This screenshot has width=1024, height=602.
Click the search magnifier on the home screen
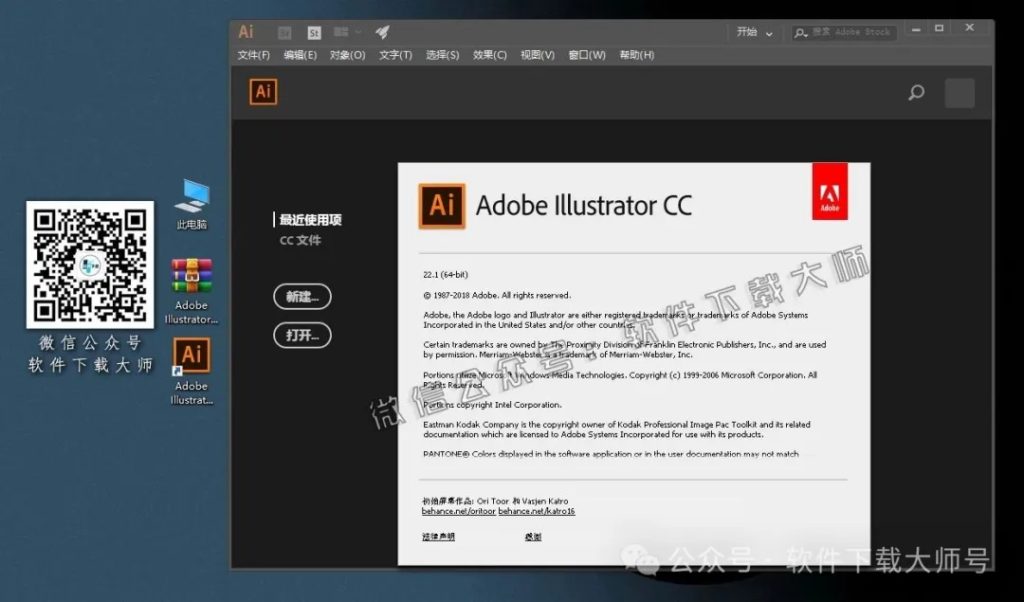(916, 92)
